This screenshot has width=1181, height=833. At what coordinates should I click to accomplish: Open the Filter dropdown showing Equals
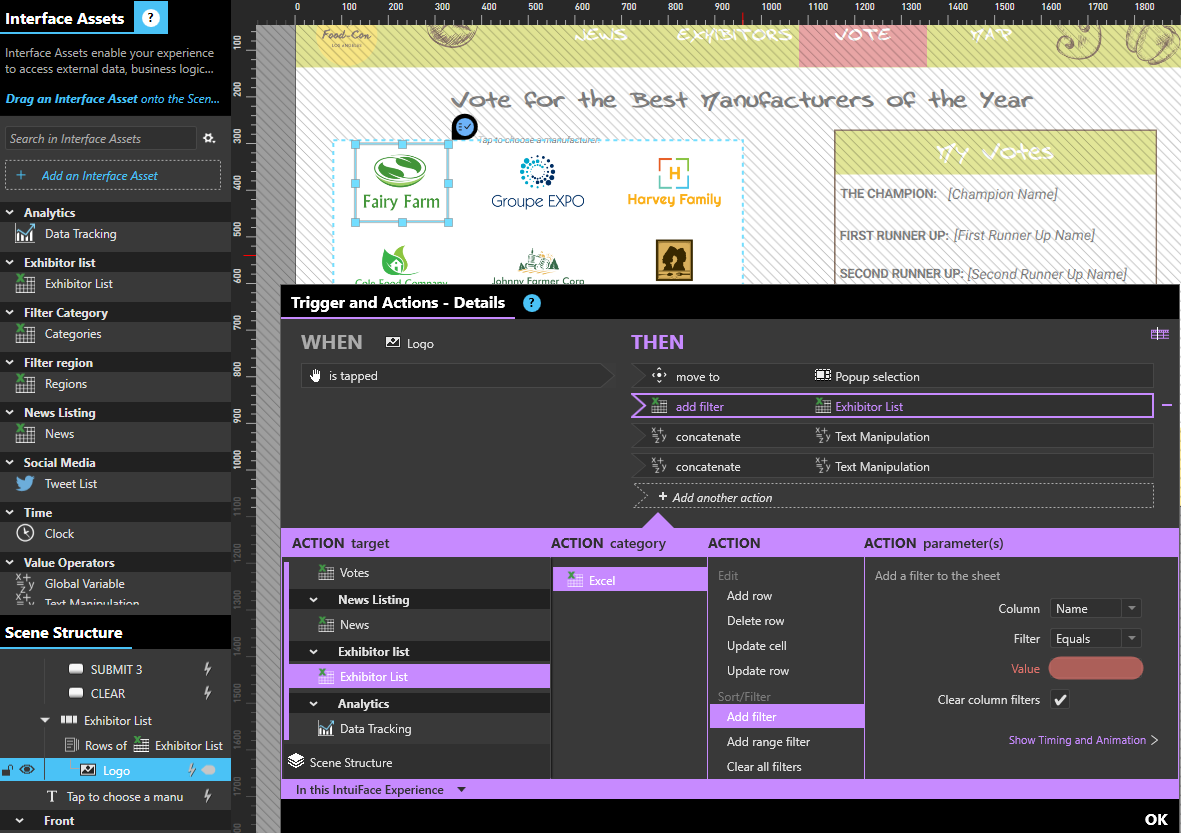[1095, 639]
